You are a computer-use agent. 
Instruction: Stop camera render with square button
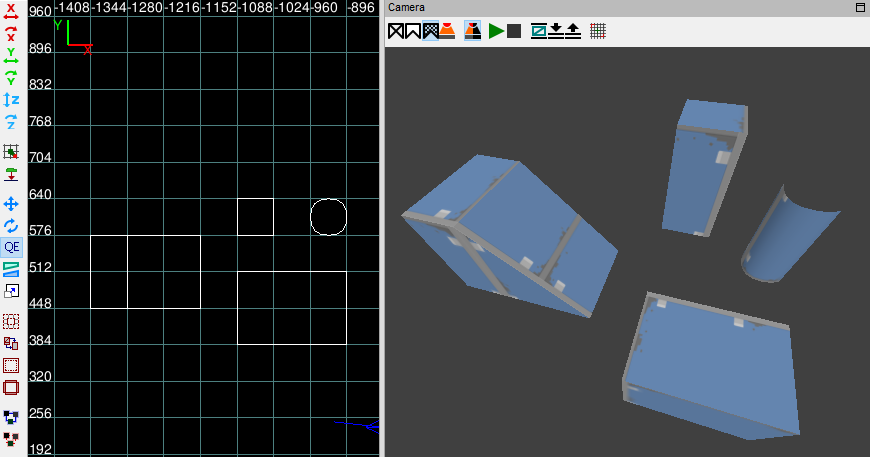pyautogui.click(x=514, y=31)
